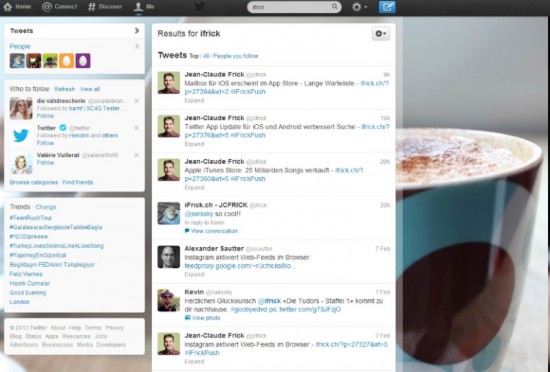The height and width of the screenshot is (372, 550).
Task: Expand the Mailbox für iOS tweet
Action: pos(194,101)
